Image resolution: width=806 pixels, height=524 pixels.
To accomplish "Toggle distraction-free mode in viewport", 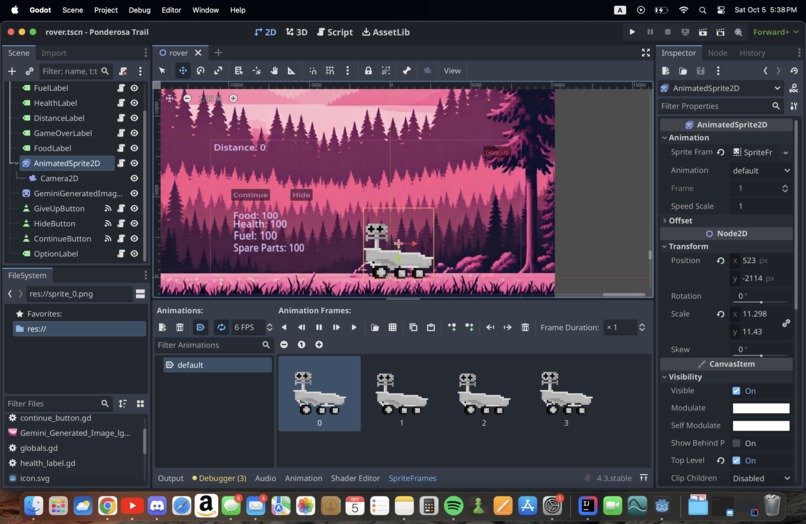I will click(x=646, y=52).
